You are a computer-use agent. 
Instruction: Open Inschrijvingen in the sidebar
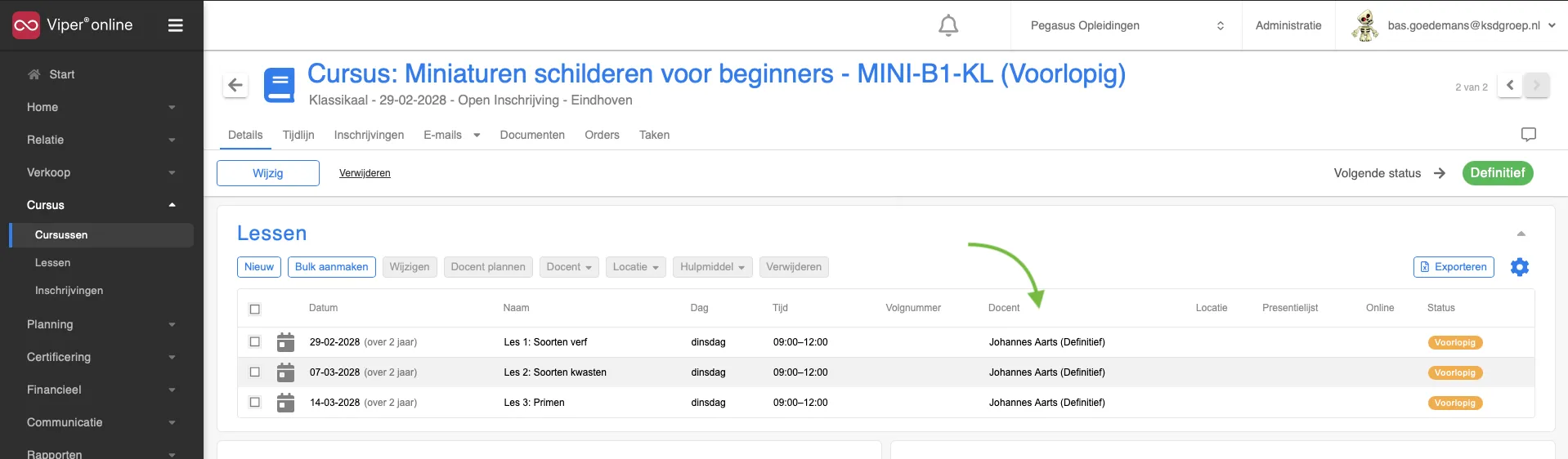tap(69, 291)
